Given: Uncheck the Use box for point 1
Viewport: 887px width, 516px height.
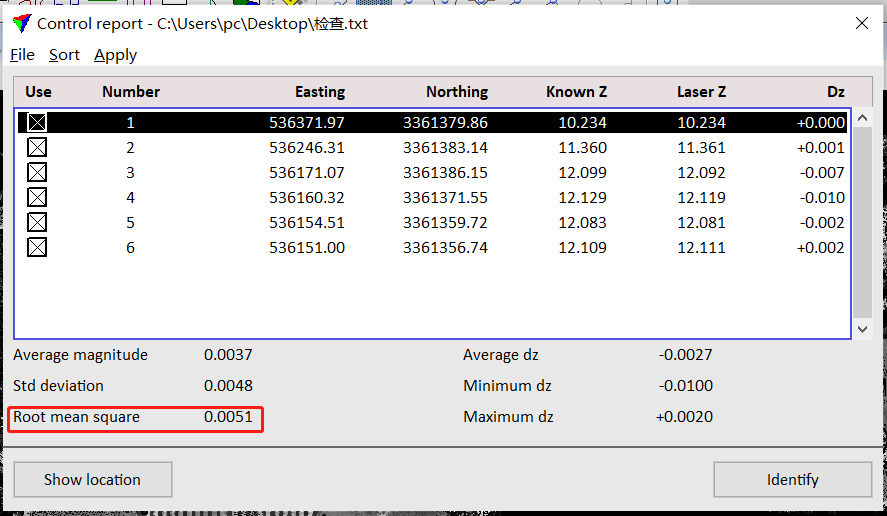Looking at the screenshot, I should 37,123.
